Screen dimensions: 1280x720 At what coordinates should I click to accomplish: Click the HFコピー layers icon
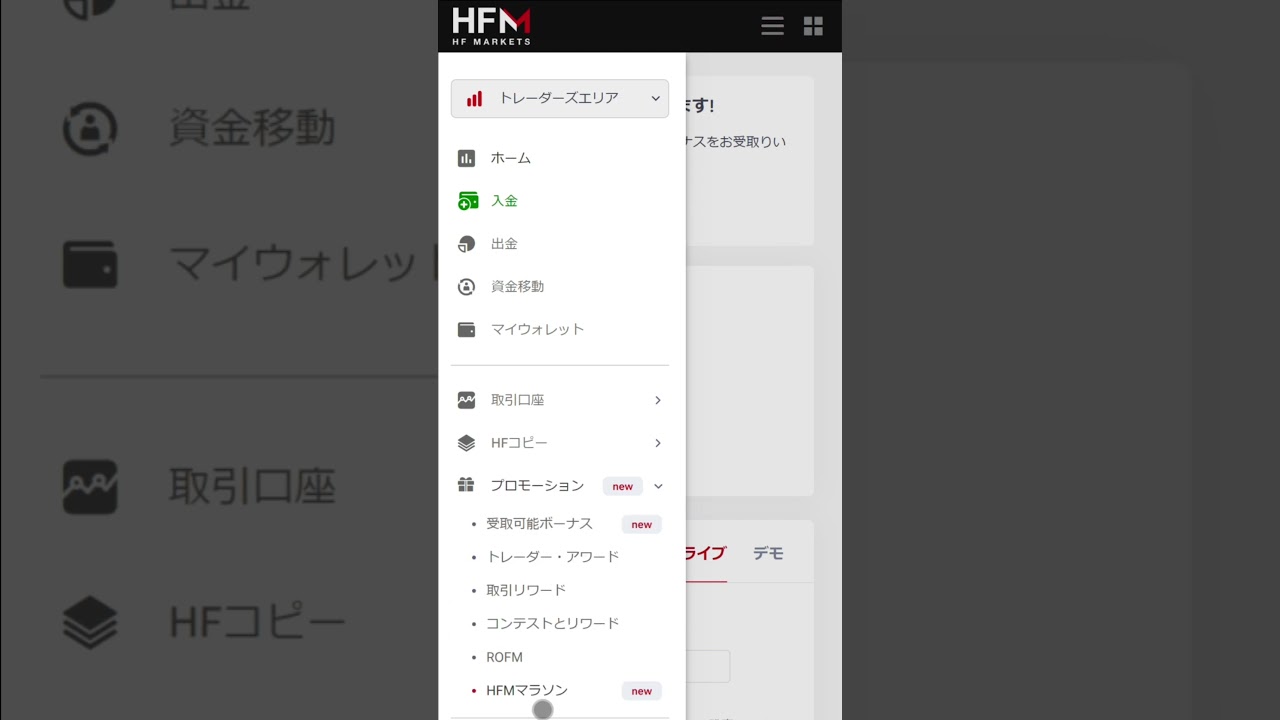pyautogui.click(x=466, y=443)
